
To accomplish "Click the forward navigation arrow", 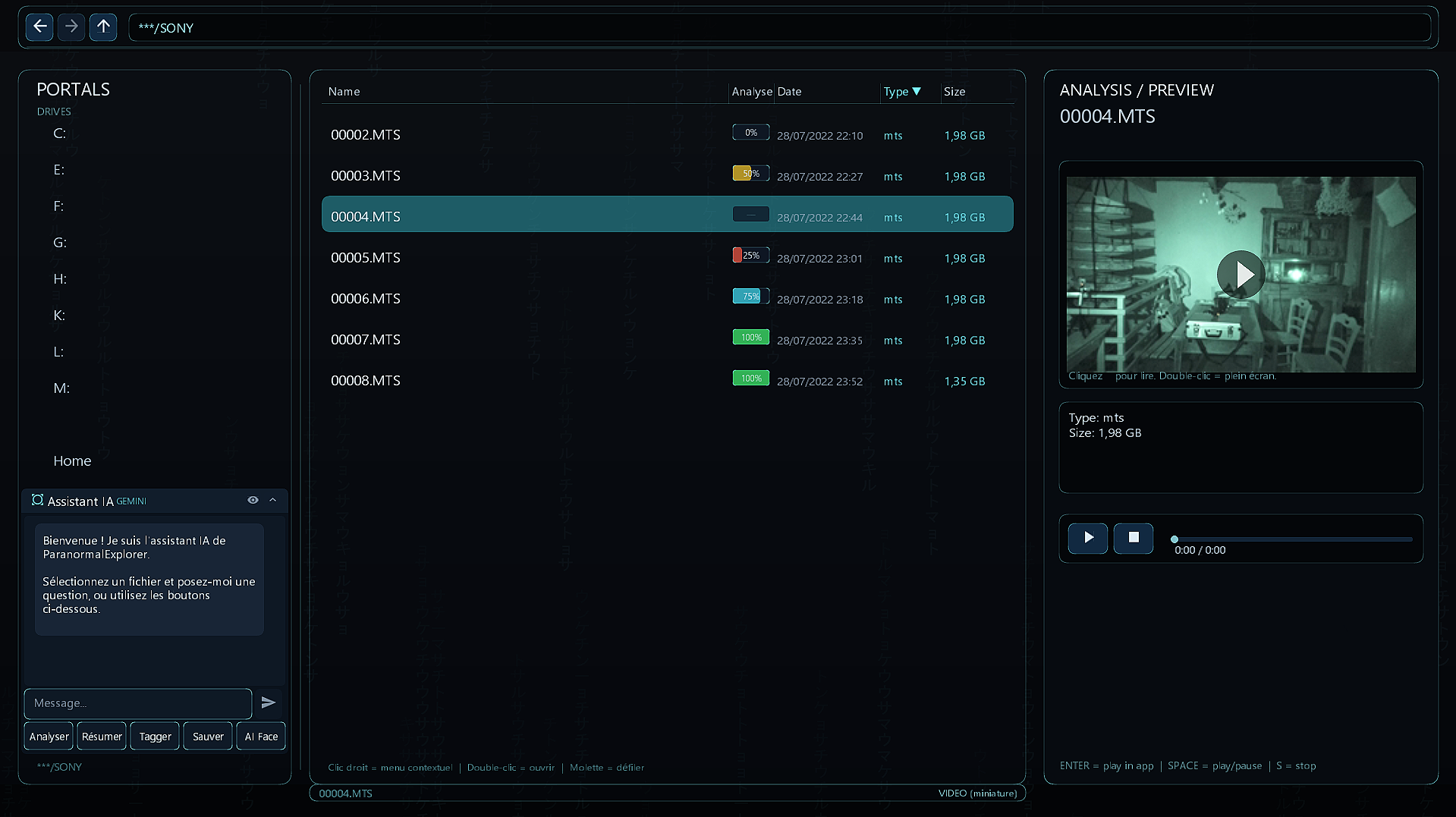I will click(71, 27).
